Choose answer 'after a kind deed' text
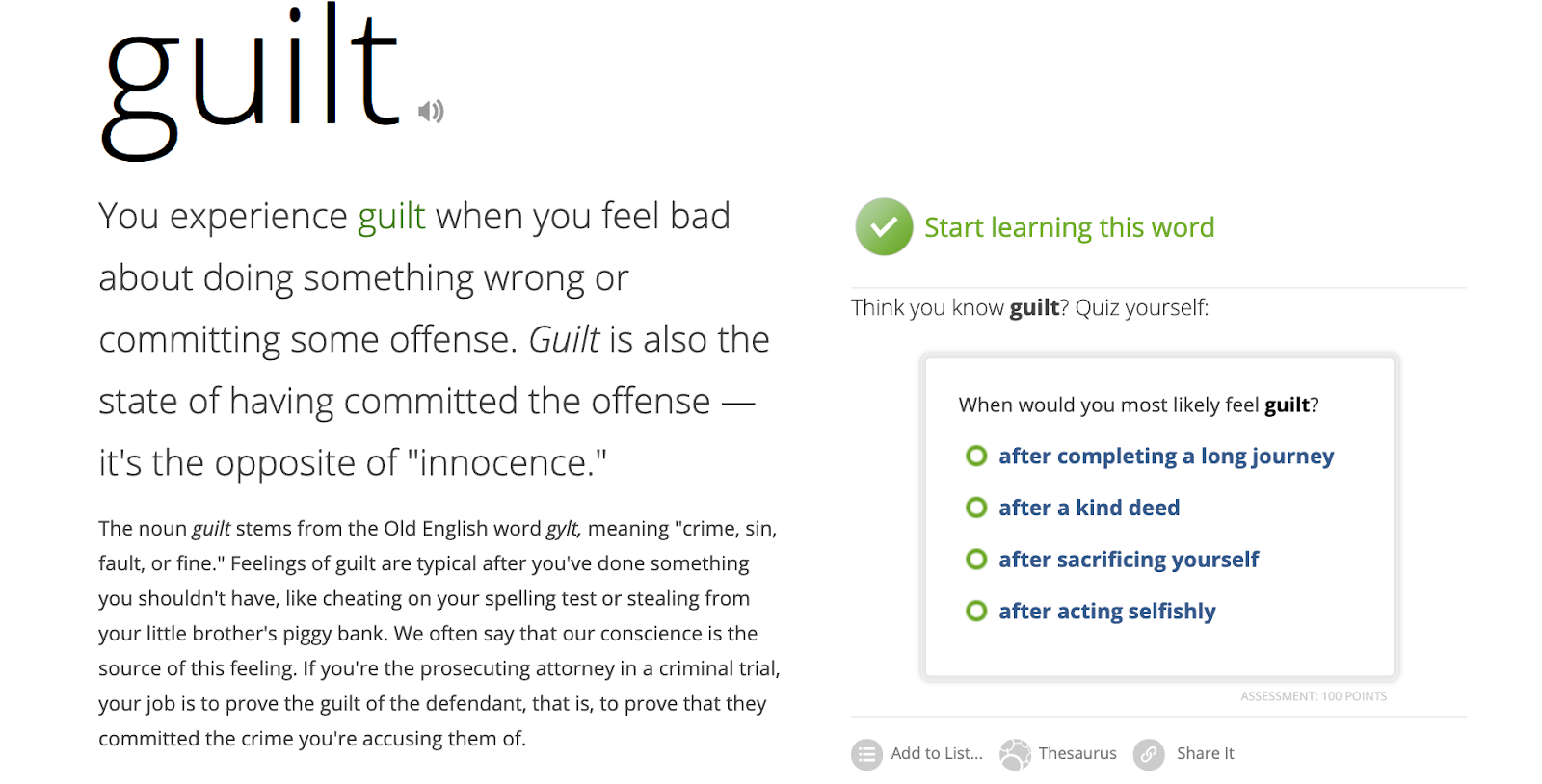The height and width of the screenshot is (784, 1542). tap(1089, 508)
